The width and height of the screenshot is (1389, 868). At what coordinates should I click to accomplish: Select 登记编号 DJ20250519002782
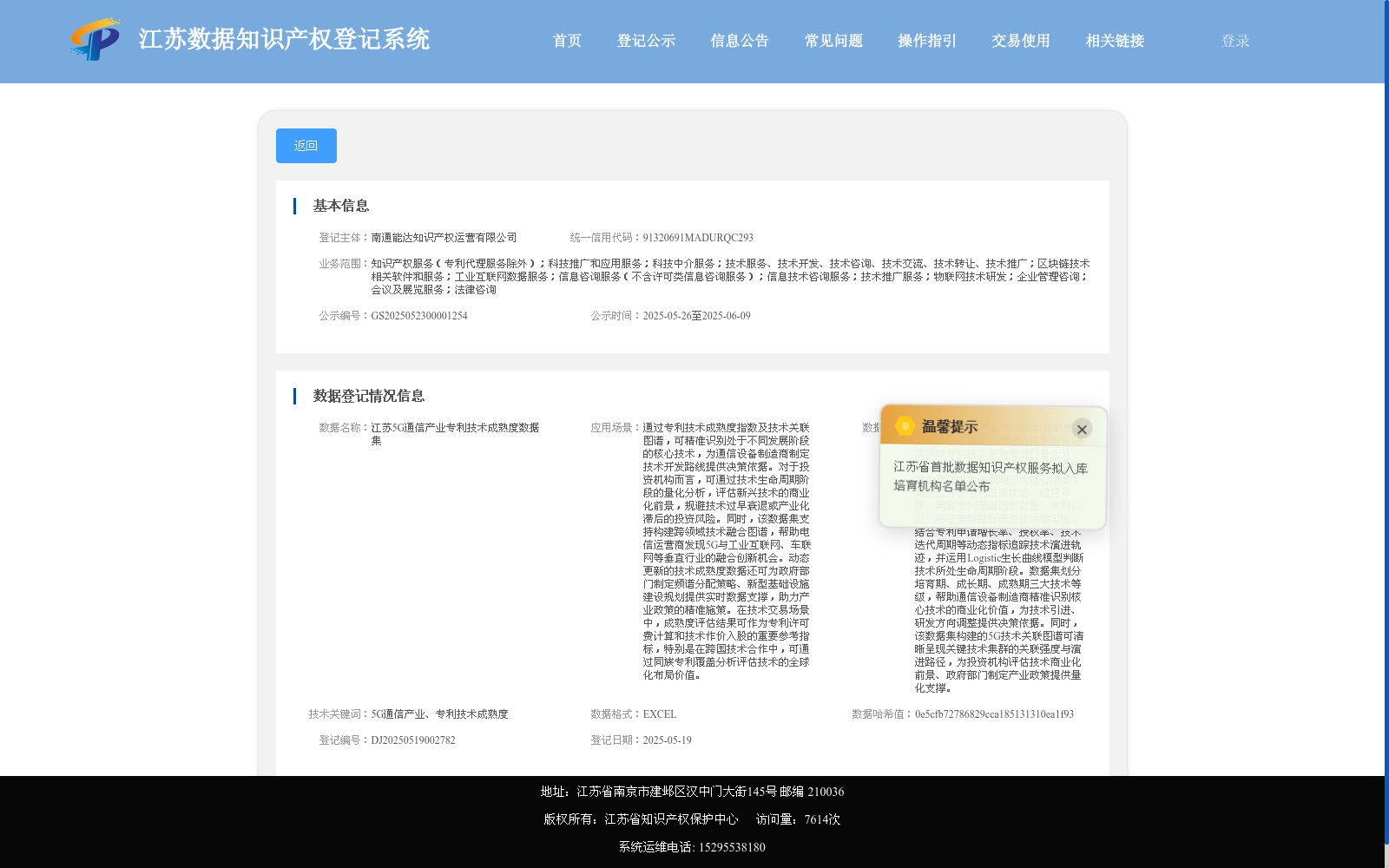click(x=413, y=740)
